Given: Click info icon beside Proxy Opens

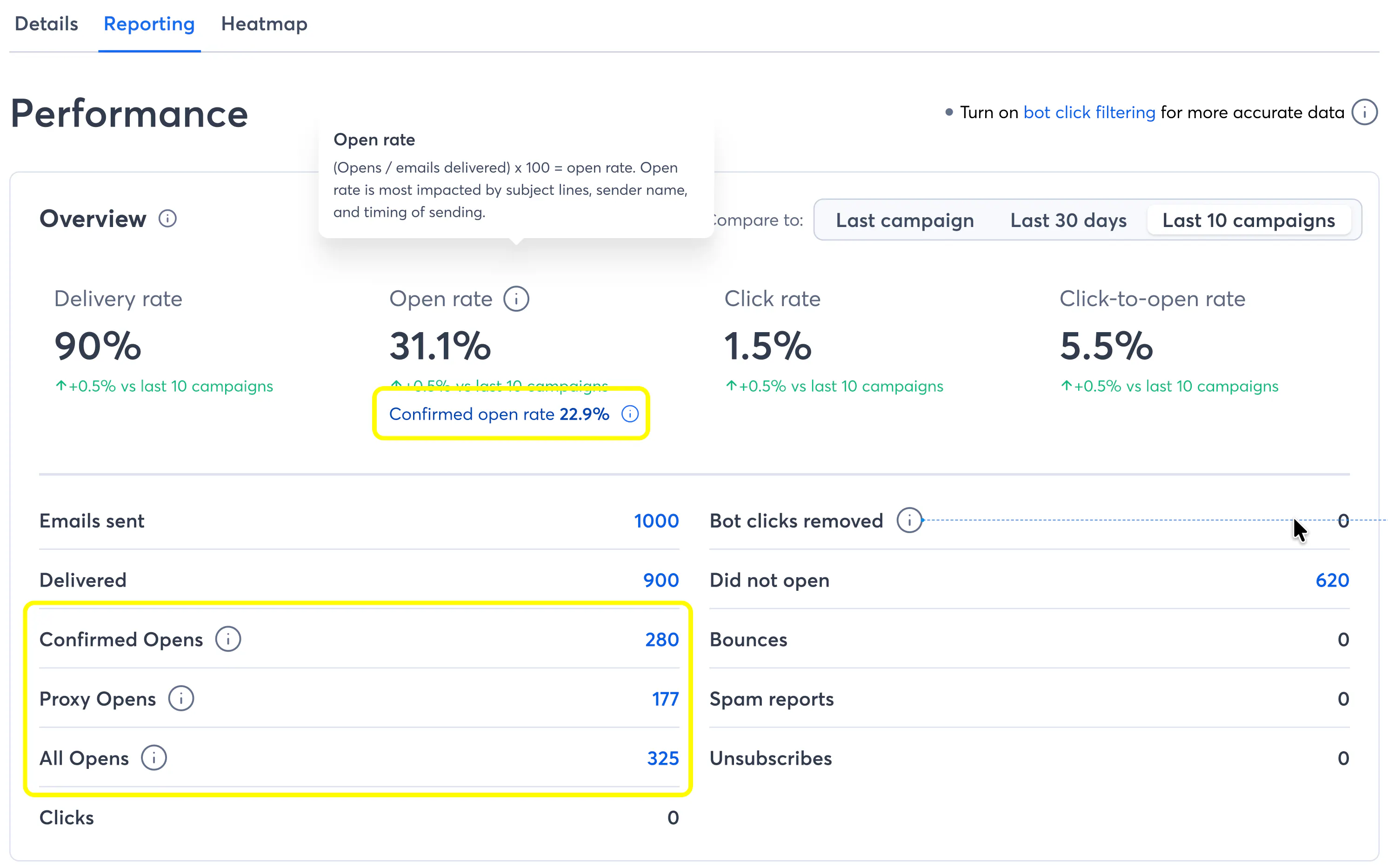Looking at the screenshot, I should tap(181, 698).
